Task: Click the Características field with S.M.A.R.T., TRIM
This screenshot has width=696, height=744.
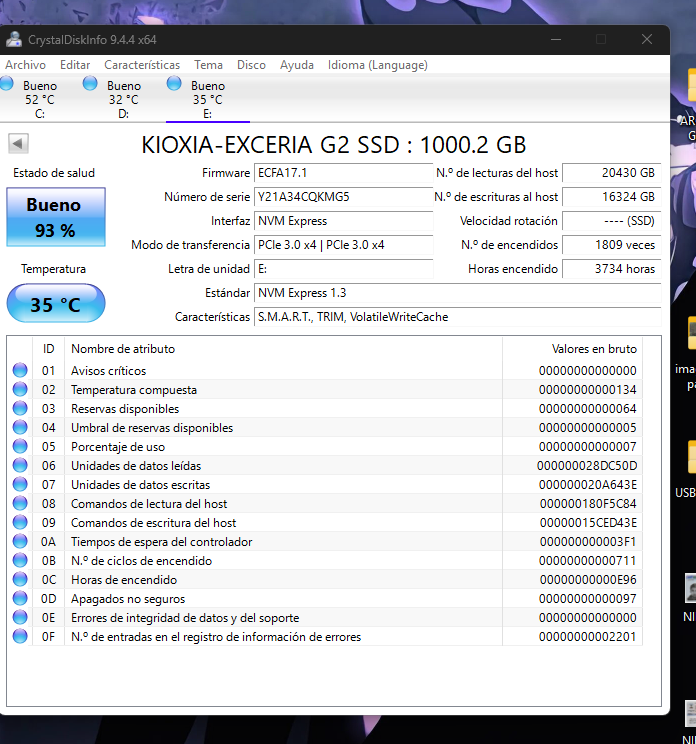Action: (x=458, y=317)
